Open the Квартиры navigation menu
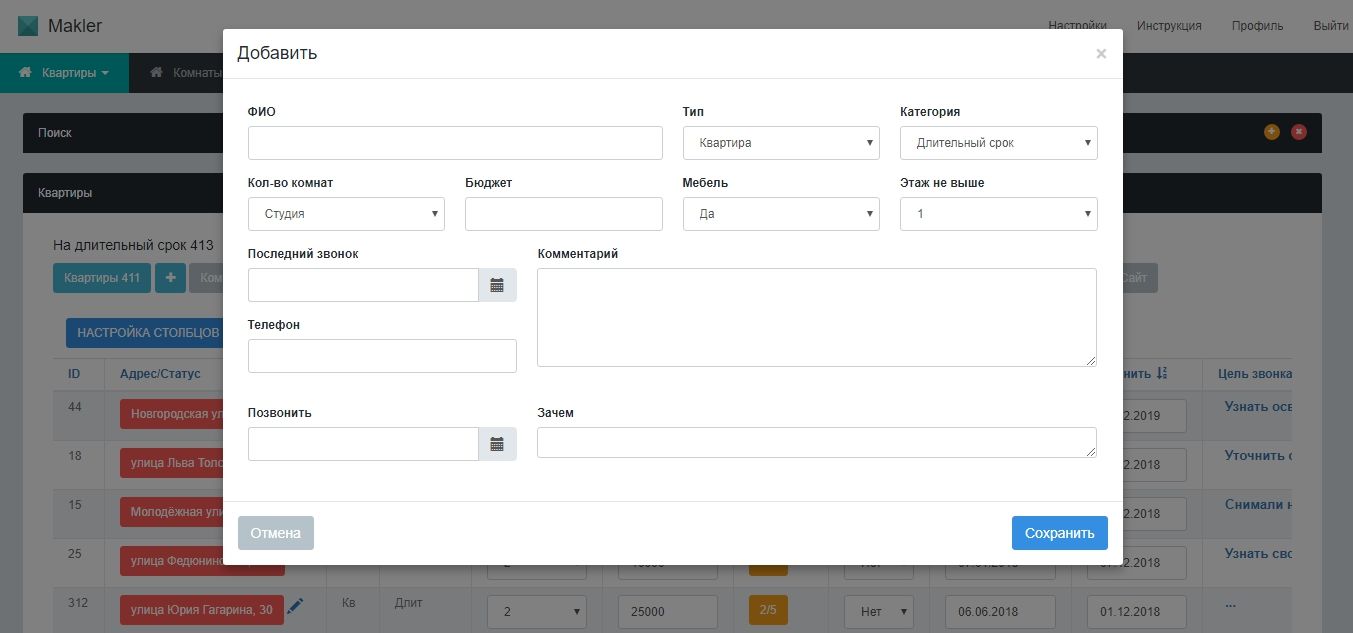This screenshot has height=633, width=1353. [63, 73]
